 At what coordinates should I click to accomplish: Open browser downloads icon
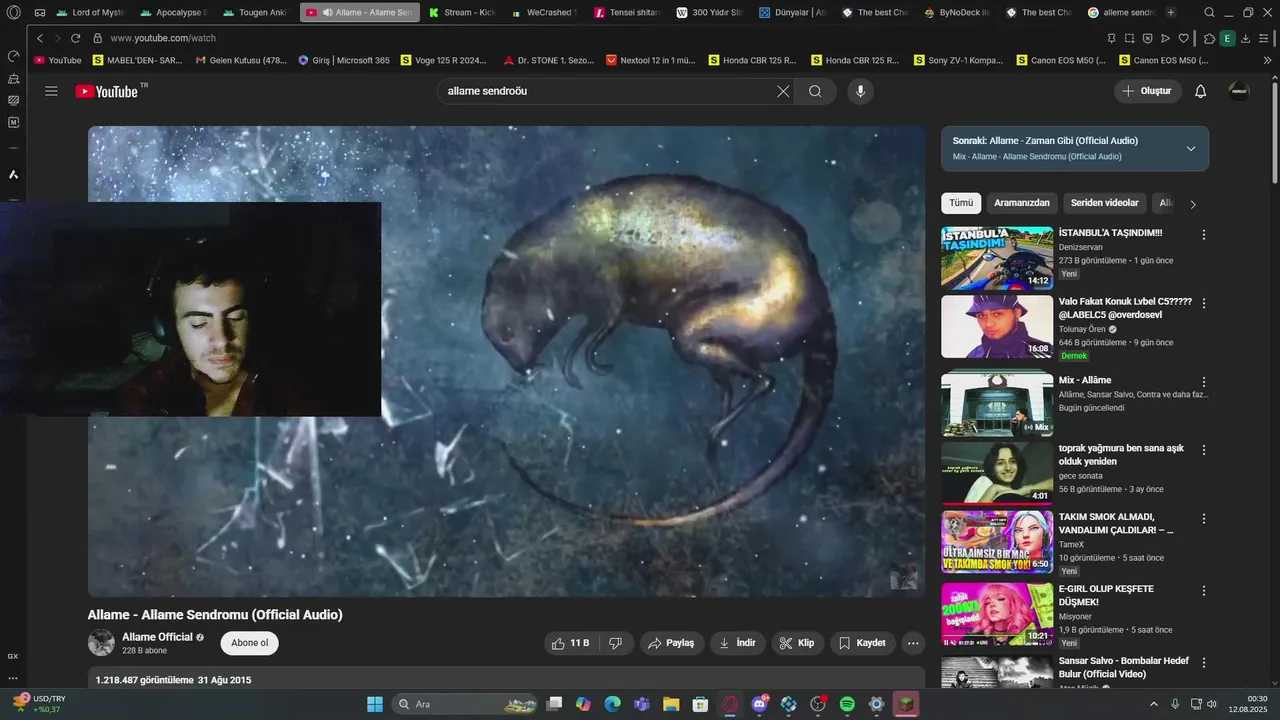coord(1245,38)
